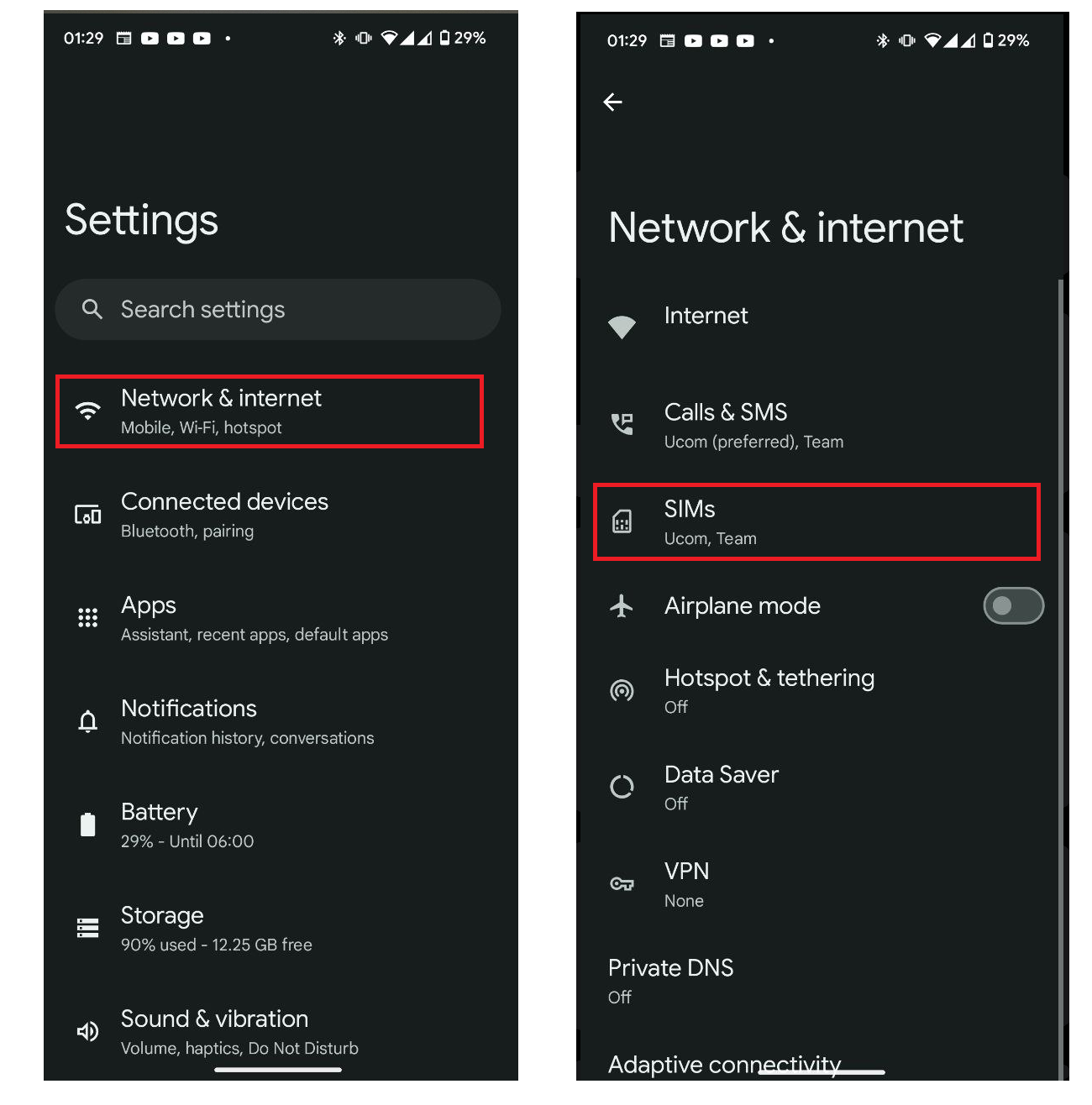Open Calls & SMS preferences
This screenshot has height=1105, width=1092.
[x=819, y=426]
